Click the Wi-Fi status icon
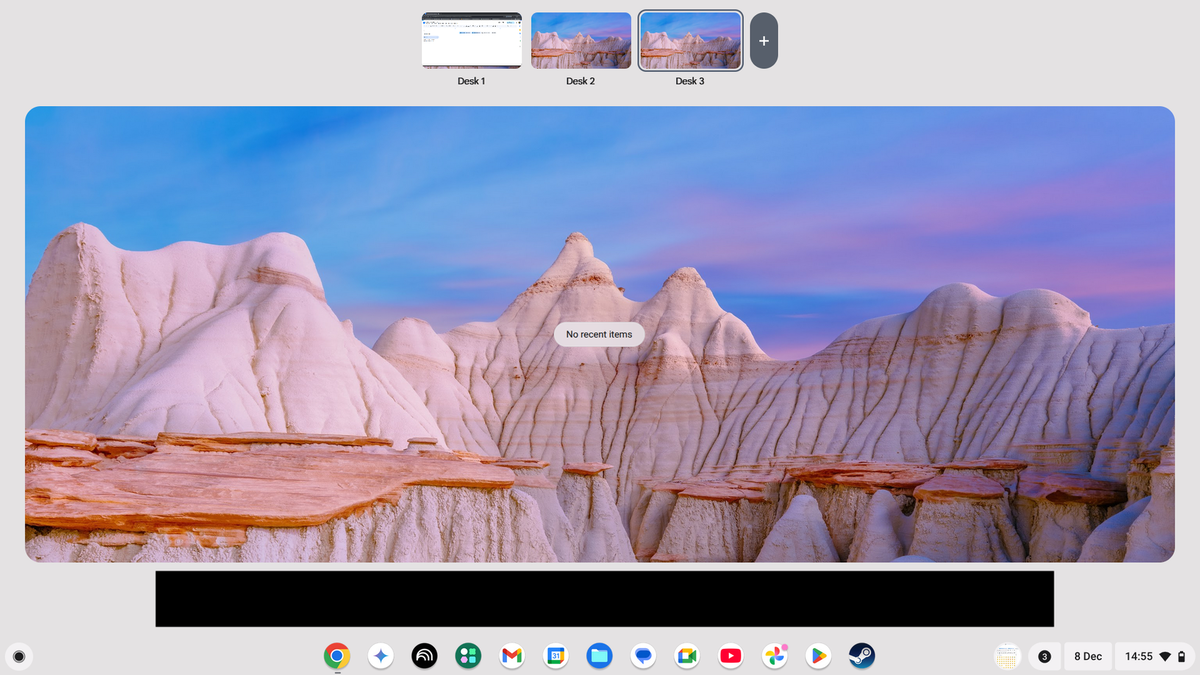The image size is (1200, 675). [x=1165, y=656]
